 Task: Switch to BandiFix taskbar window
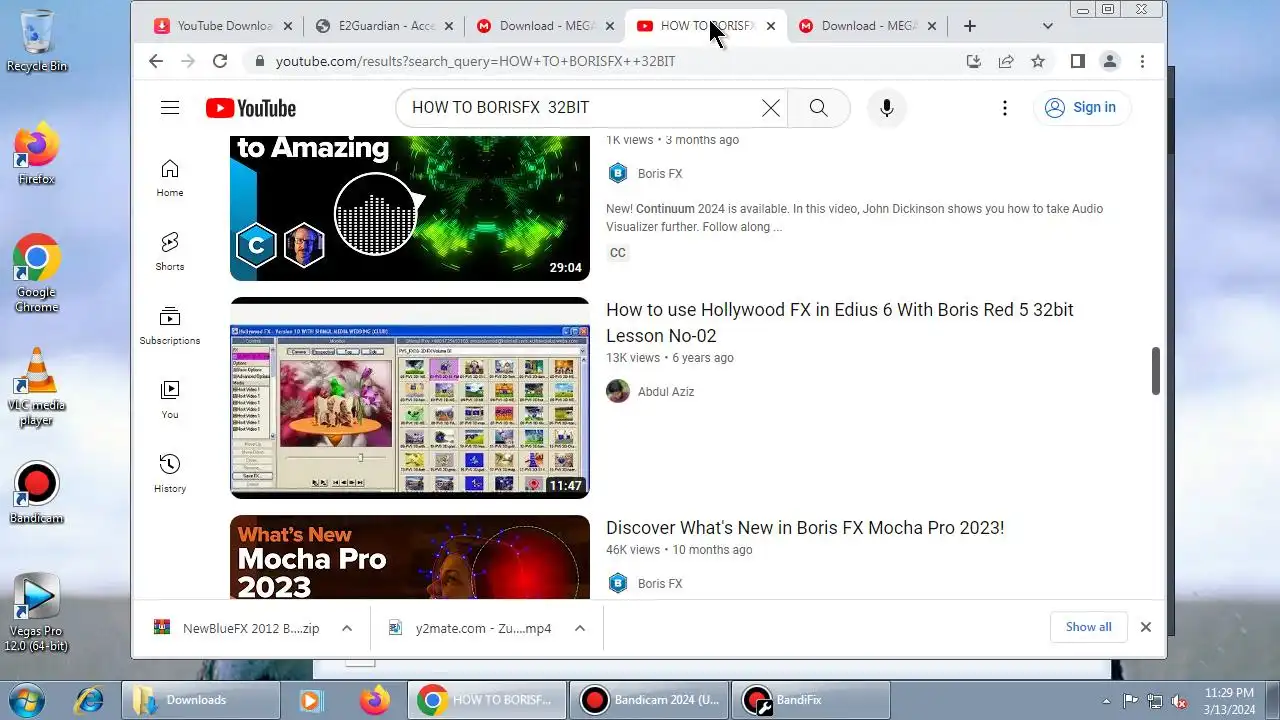click(811, 700)
